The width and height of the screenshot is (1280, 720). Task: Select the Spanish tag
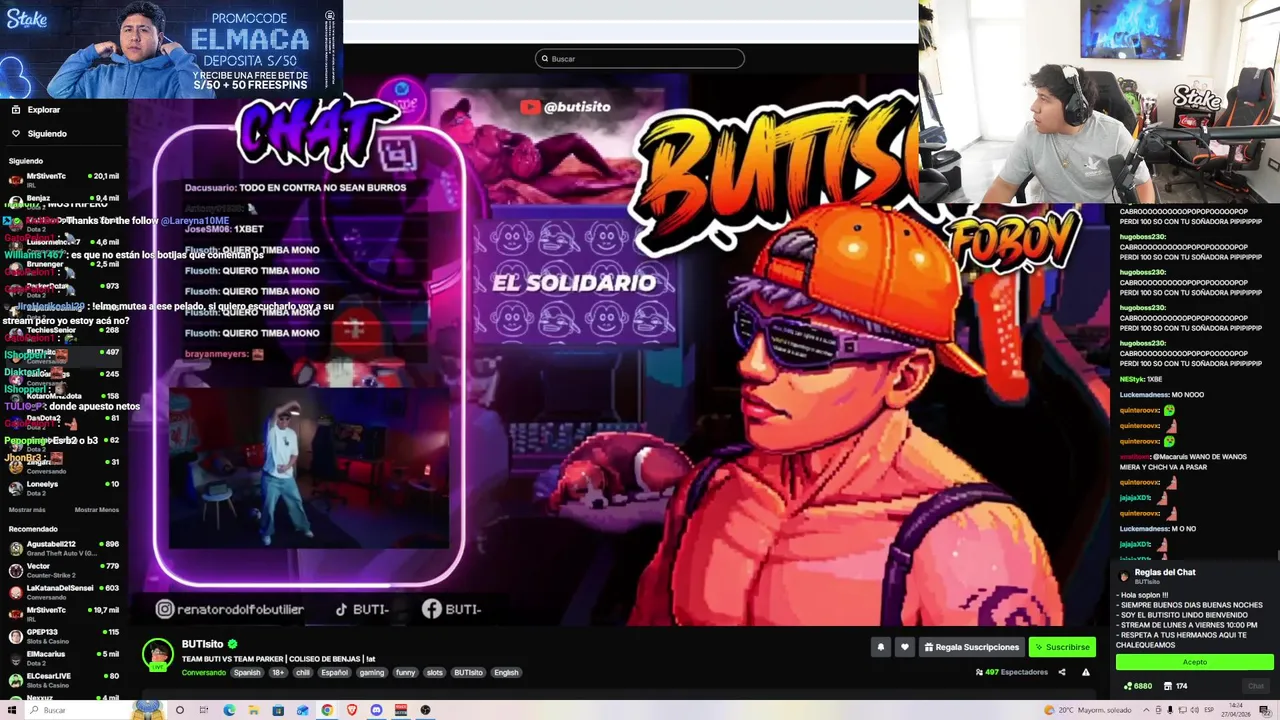[x=247, y=673]
